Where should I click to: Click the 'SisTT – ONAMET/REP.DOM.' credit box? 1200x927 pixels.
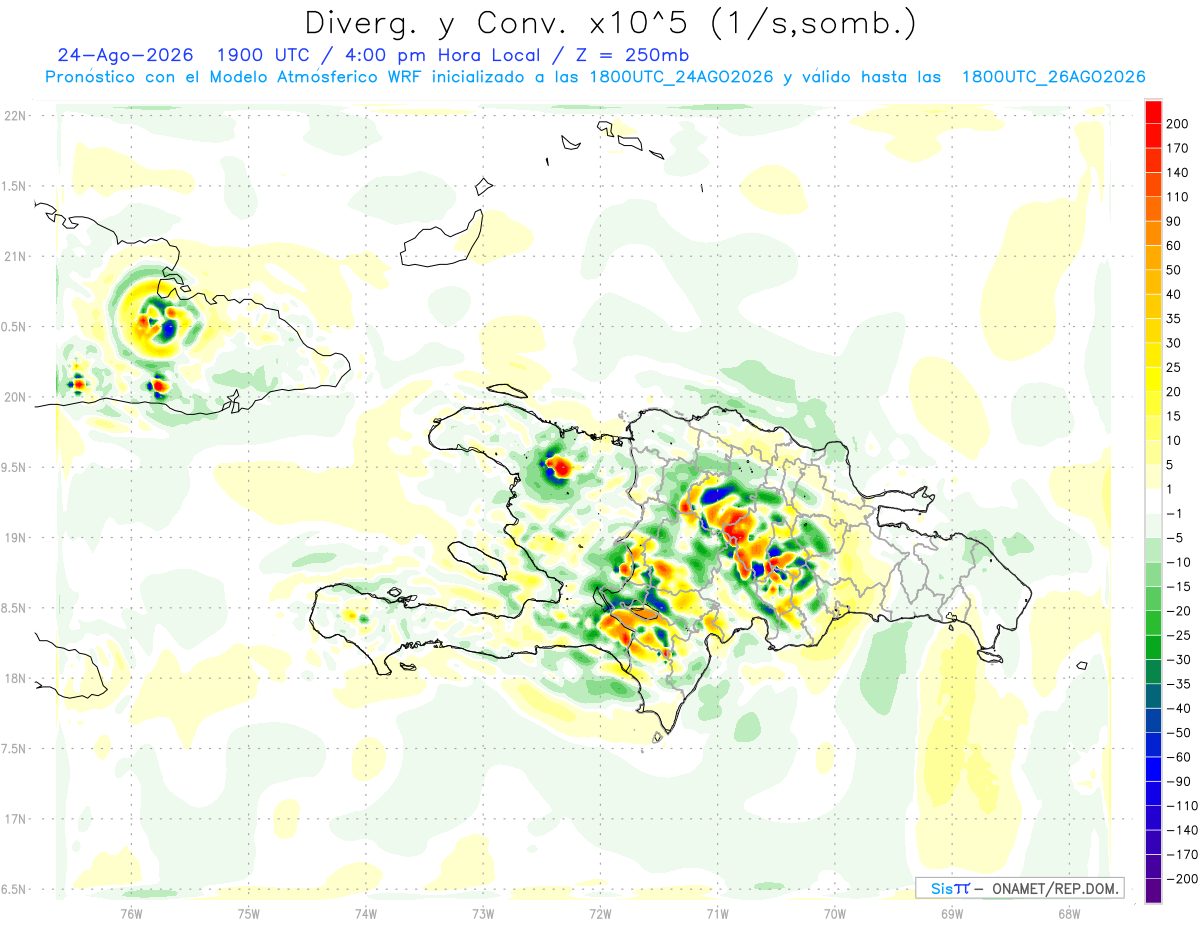coord(1020,888)
